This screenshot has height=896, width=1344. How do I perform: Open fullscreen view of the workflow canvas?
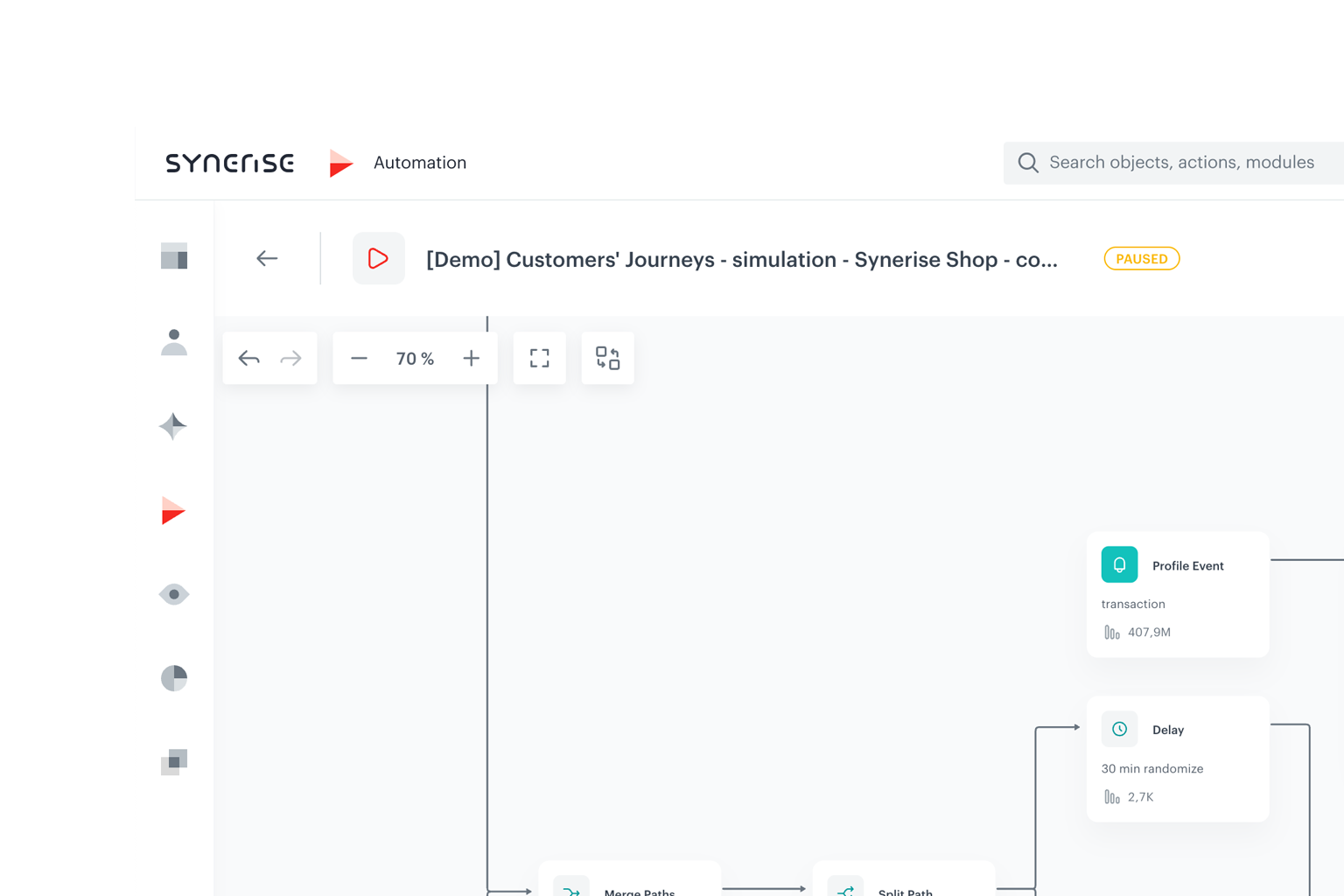tap(539, 357)
